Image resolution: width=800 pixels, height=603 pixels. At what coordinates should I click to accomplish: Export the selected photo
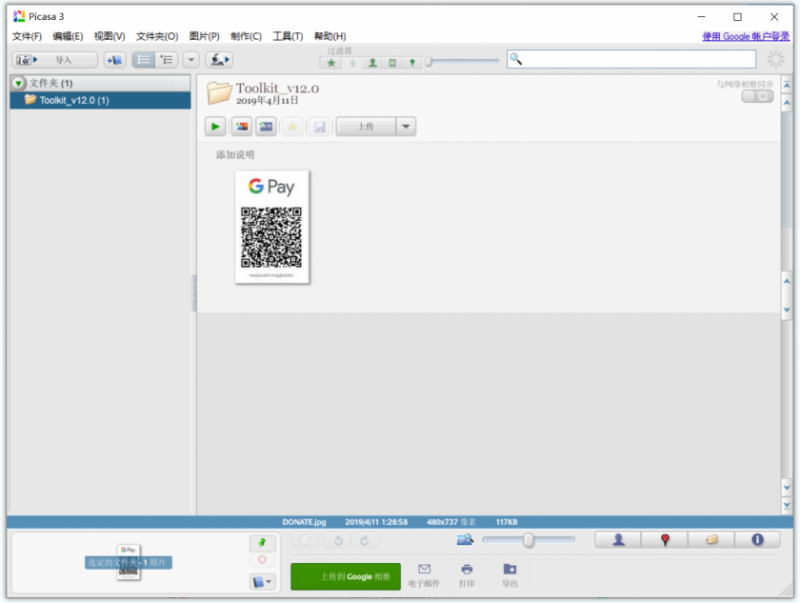click(x=510, y=575)
